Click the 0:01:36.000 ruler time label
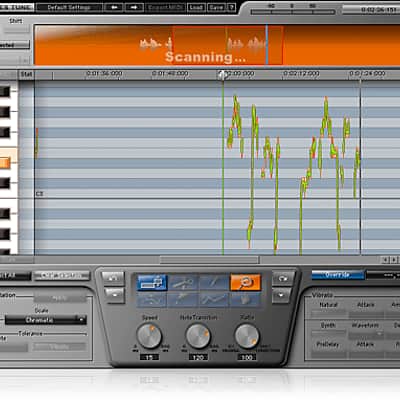Viewport: 400px width, 400px height. [x=104, y=73]
